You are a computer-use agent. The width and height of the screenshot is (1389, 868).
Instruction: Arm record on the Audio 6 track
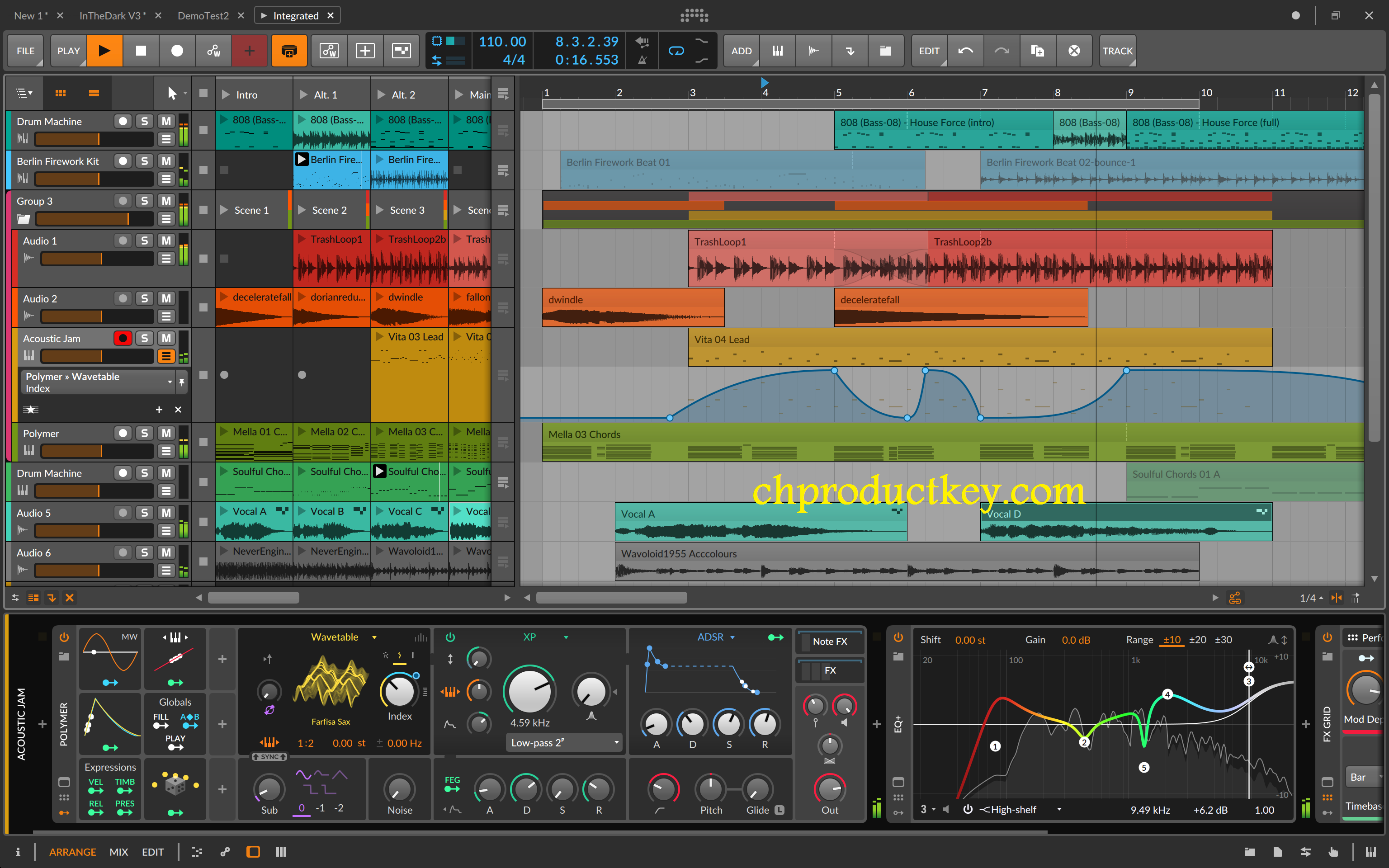coord(122,552)
